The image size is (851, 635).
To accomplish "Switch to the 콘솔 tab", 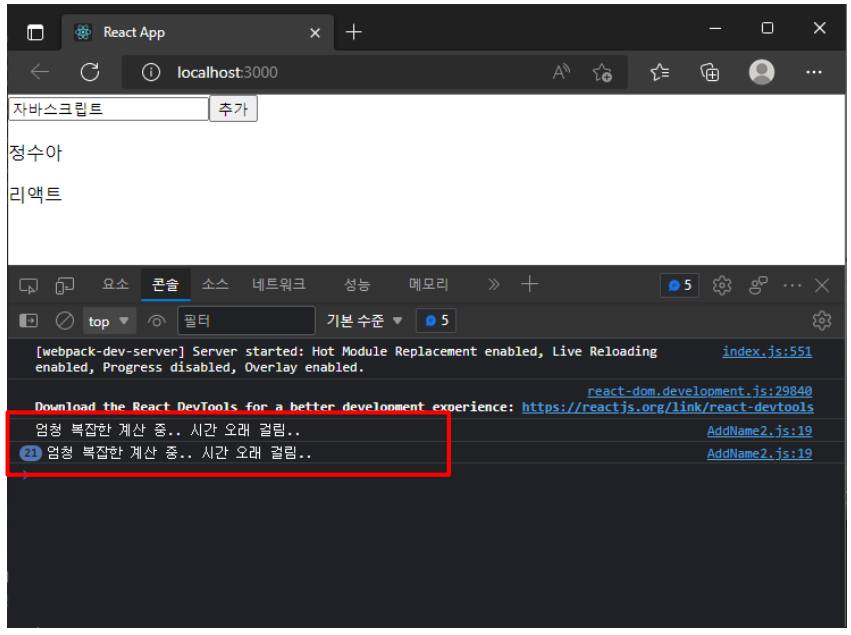I will pos(166,284).
